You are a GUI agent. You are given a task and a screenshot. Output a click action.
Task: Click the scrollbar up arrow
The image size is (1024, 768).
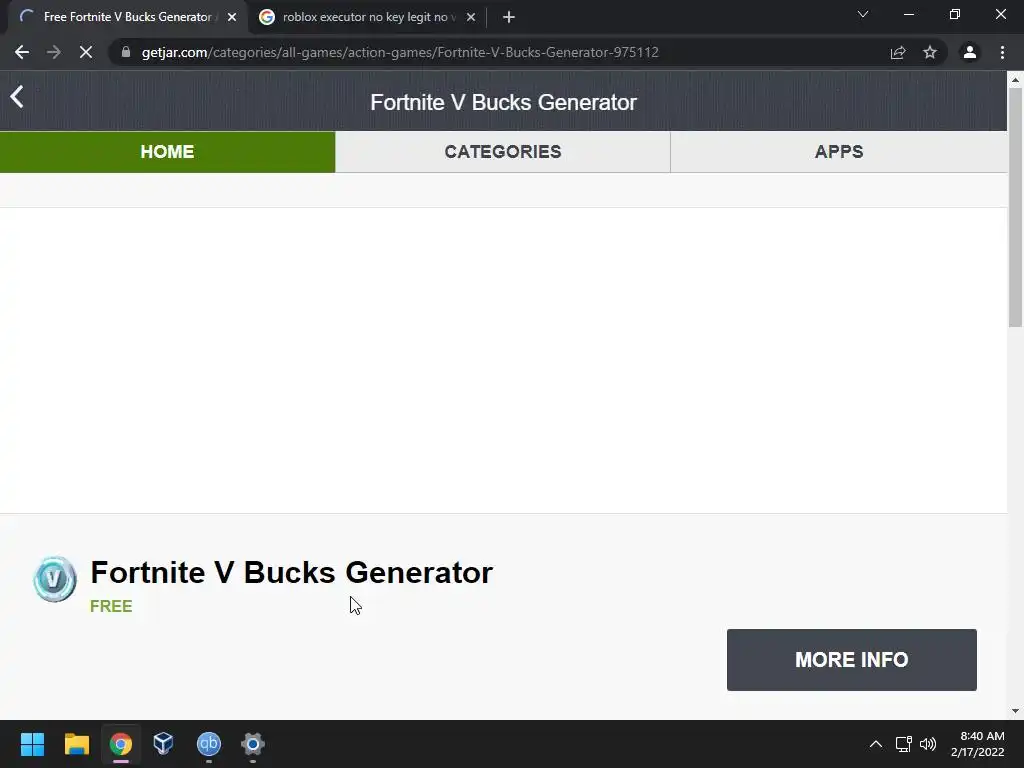tap(1015, 80)
